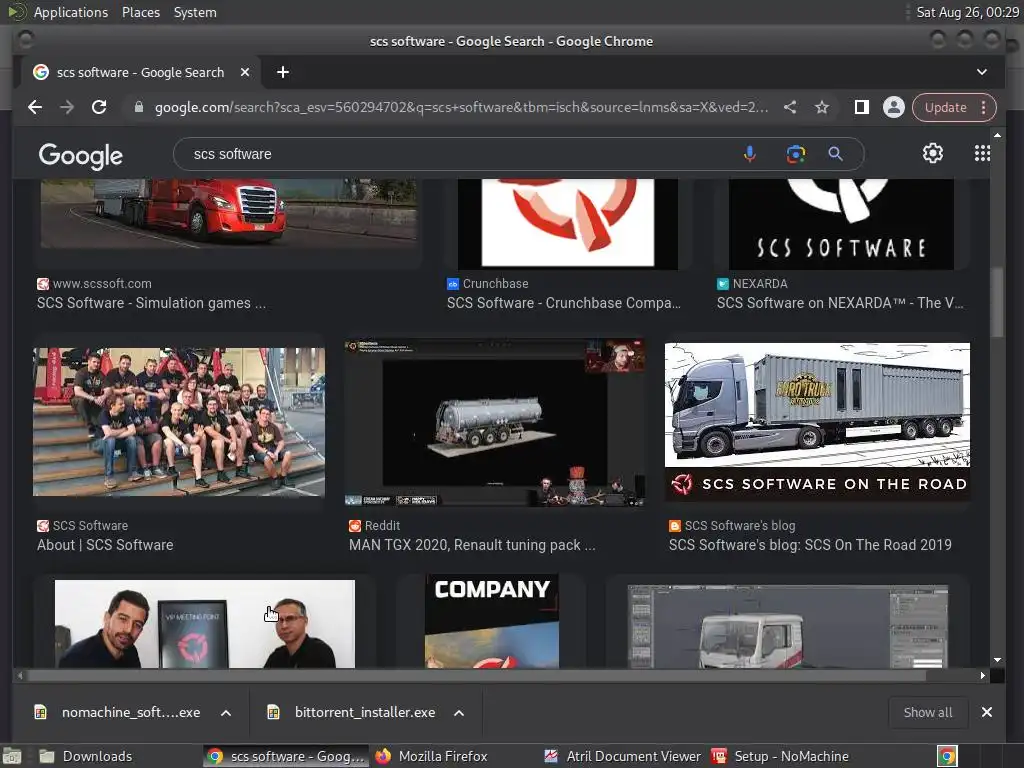
Task: Open the red truck image result
Action: (229, 214)
